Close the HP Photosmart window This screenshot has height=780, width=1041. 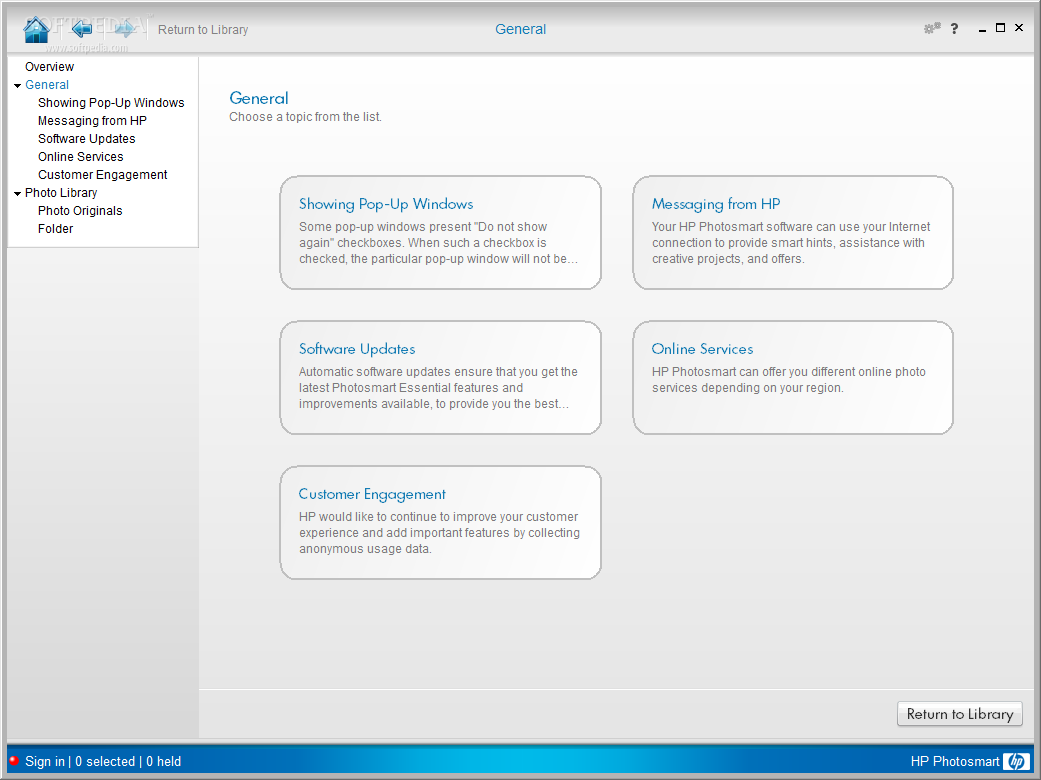1018,28
